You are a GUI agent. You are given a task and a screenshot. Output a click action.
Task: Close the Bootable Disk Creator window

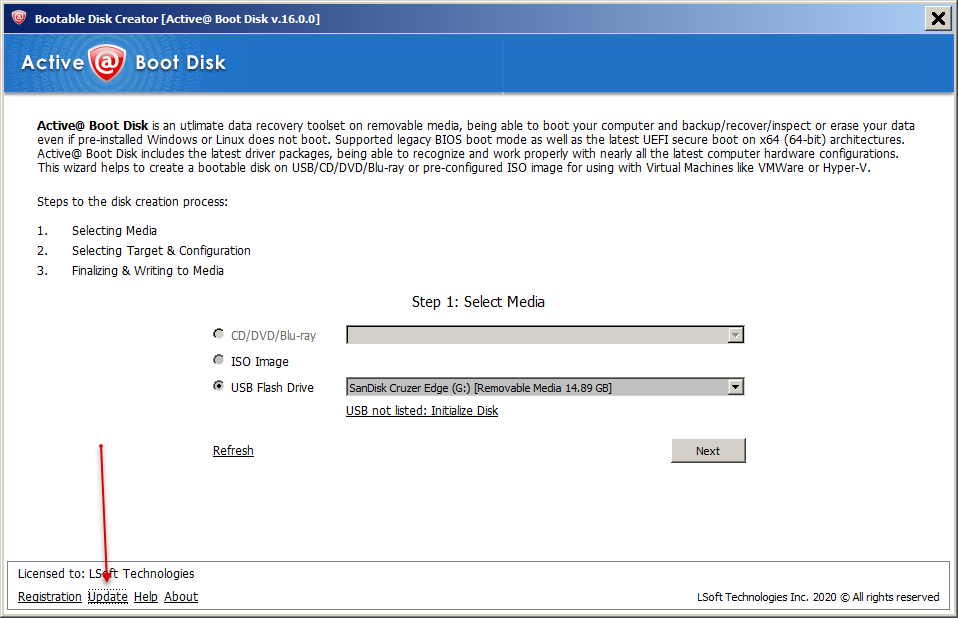tap(938, 19)
